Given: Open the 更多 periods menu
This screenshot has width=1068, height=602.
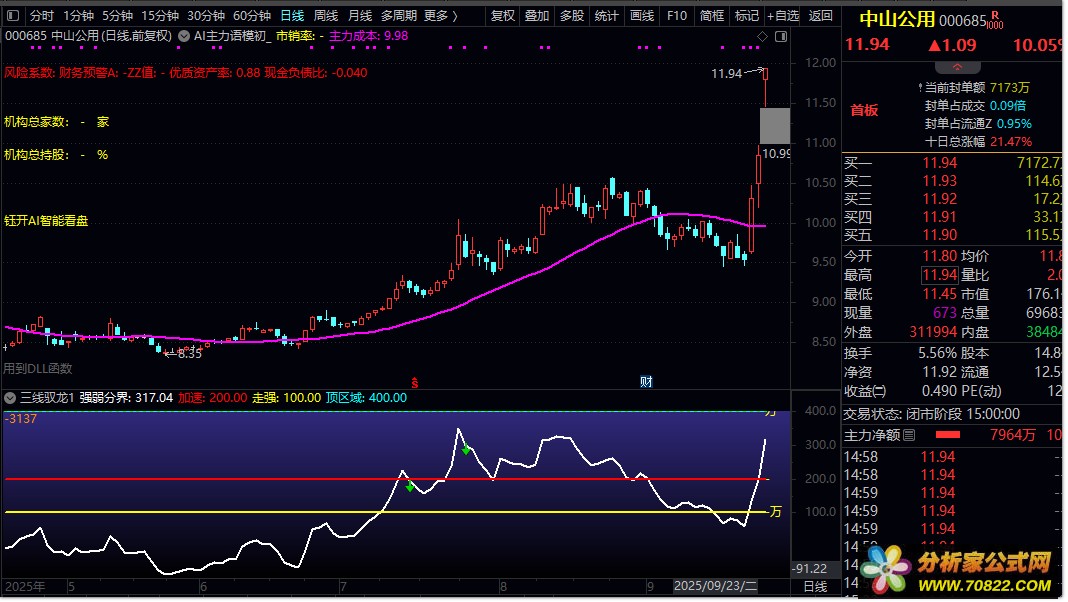Looking at the screenshot, I should (440, 16).
